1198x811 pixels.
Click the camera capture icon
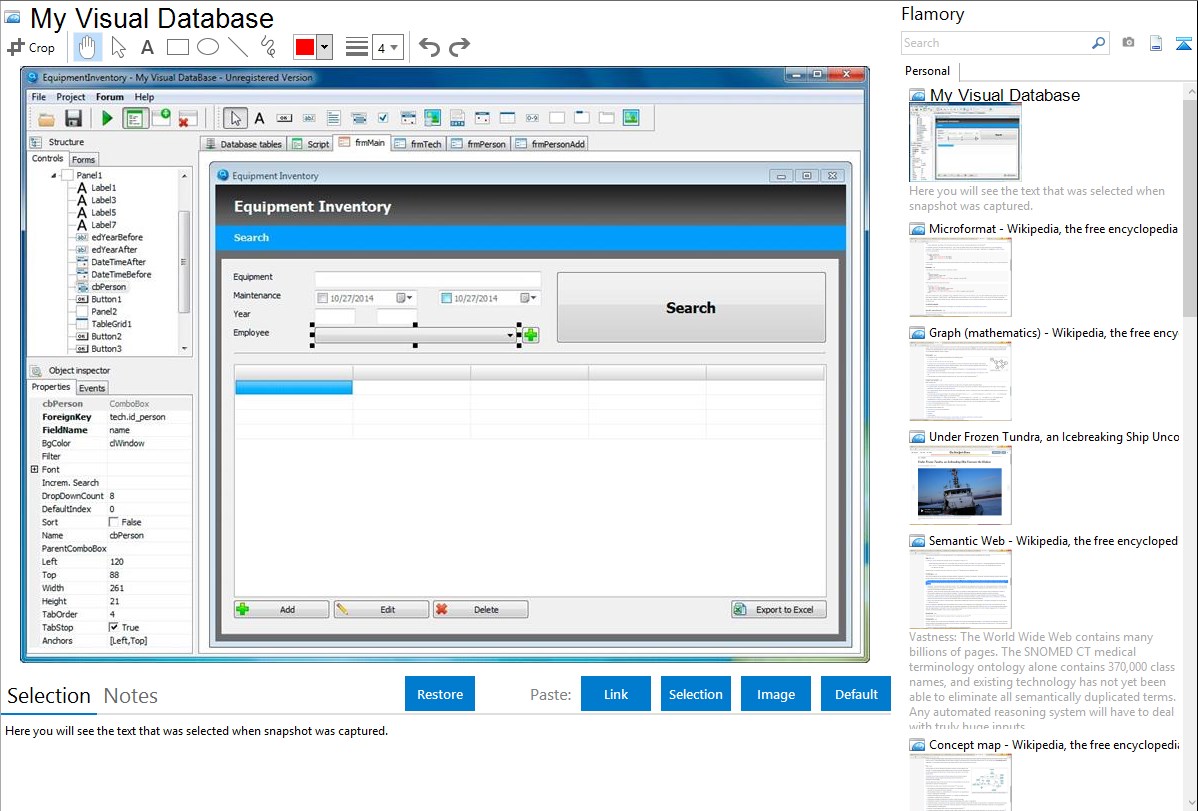tap(1128, 43)
